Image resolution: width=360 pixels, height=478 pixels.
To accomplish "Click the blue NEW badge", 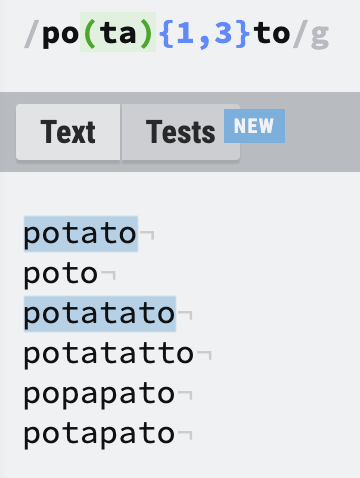I will coord(254,126).
